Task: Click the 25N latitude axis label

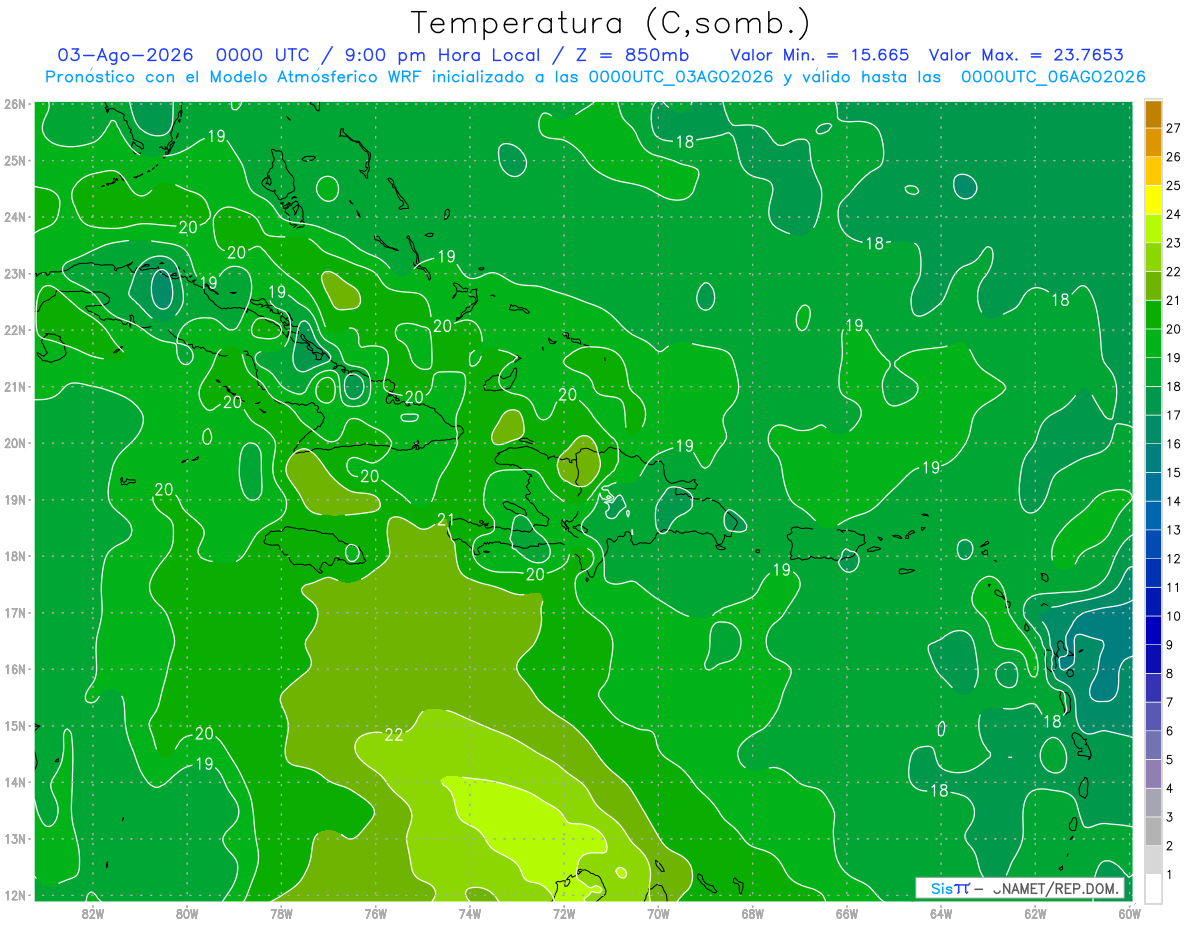Action: [14, 160]
